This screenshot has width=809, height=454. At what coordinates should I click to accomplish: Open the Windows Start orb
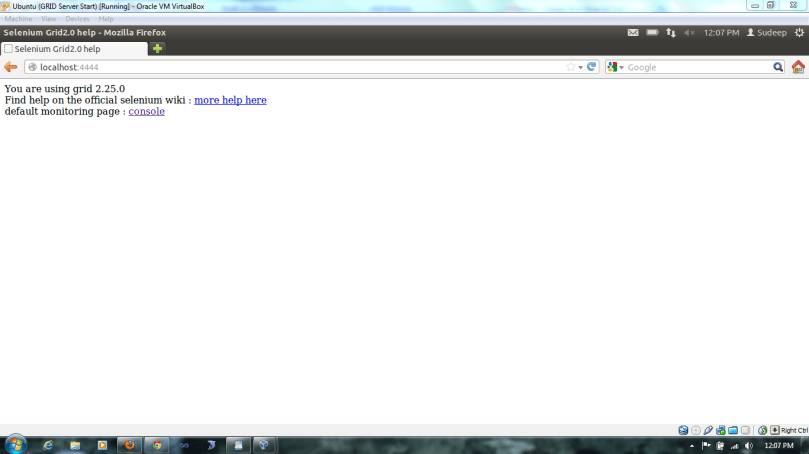(x=15, y=444)
